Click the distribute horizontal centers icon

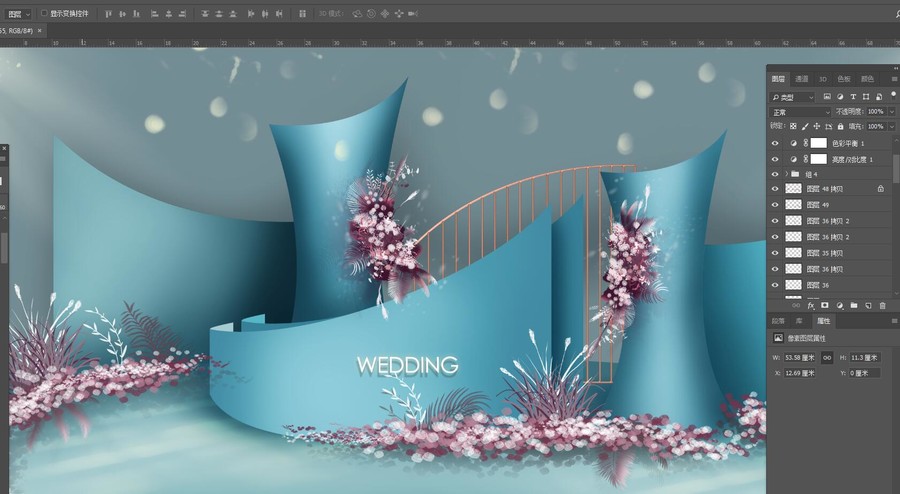tap(265, 14)
